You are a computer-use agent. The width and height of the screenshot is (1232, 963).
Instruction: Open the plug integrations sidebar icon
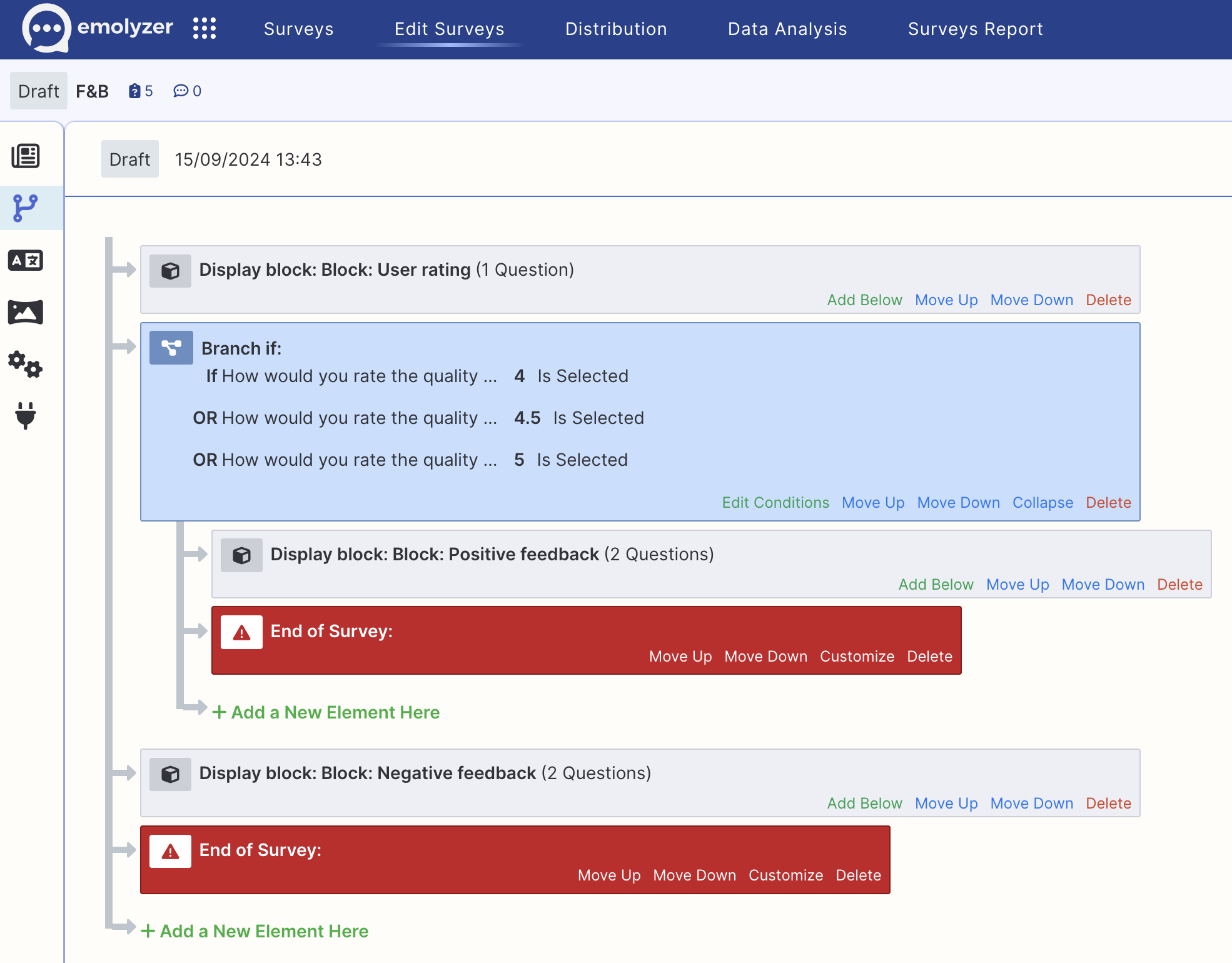pyautogui.click(x=26, y=415)
